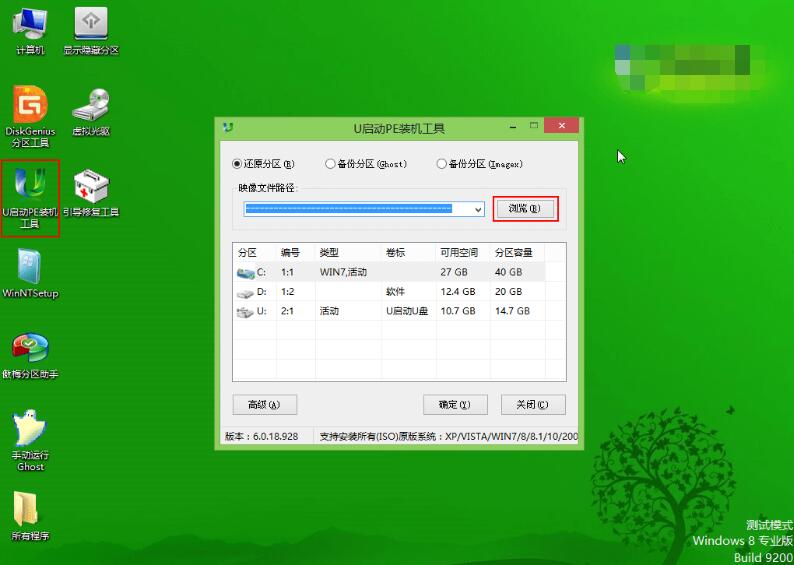Click the 浏览 browse button

(525, 209)
